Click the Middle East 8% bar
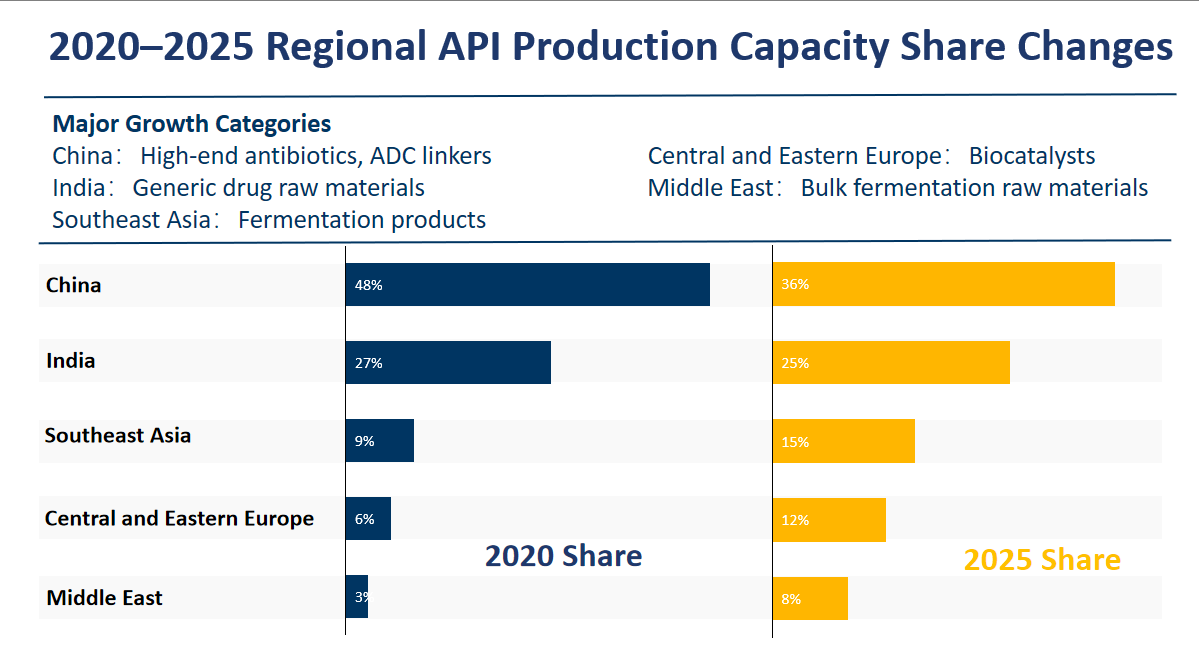The width and height of the screenshot is (1199, 645). coord(808,597)
